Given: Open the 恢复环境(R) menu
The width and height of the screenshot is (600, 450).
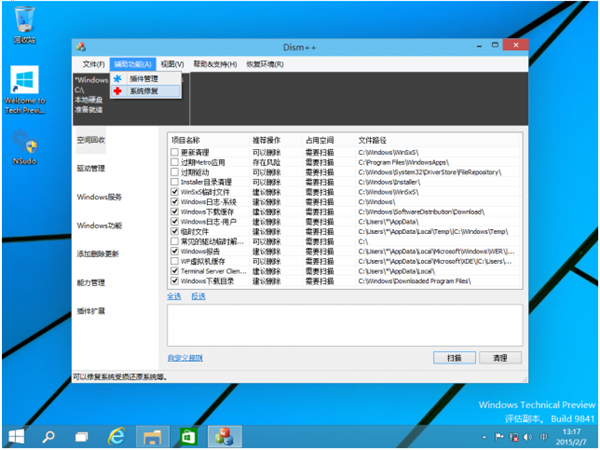Looking at the screenshot, I should click(265, 64).
